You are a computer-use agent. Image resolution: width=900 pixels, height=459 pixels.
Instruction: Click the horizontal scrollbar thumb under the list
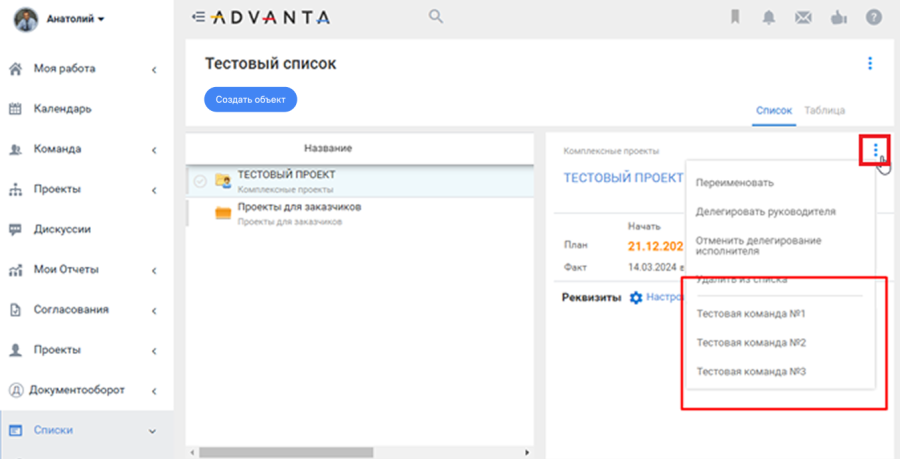(286, 453)
